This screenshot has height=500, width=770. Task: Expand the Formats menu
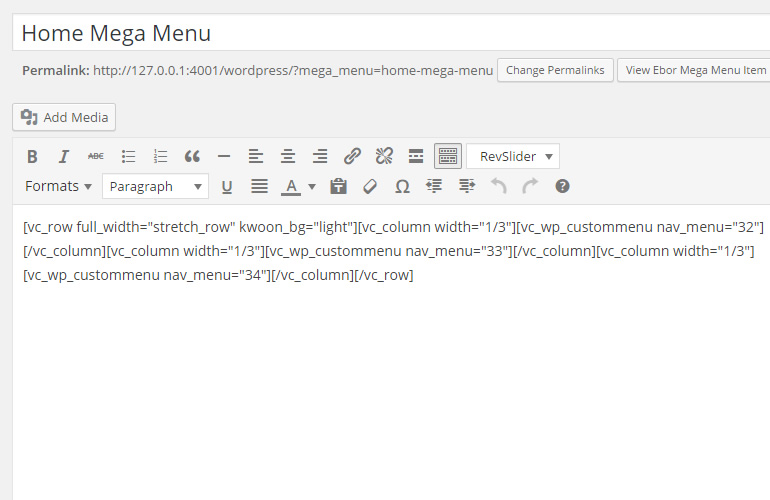[58, 187]
